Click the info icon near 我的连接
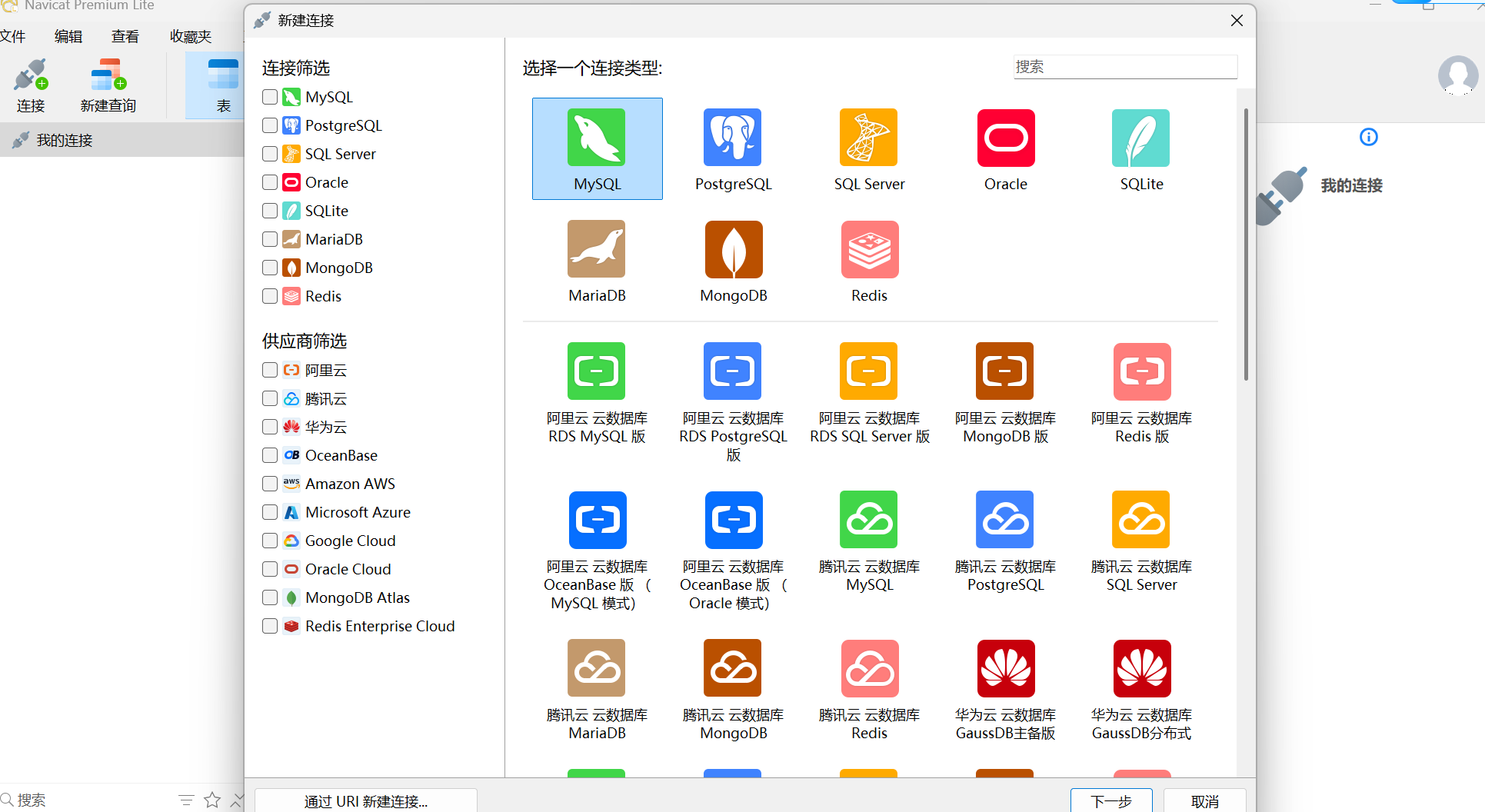The image size is (1485, 812). 1368,137
